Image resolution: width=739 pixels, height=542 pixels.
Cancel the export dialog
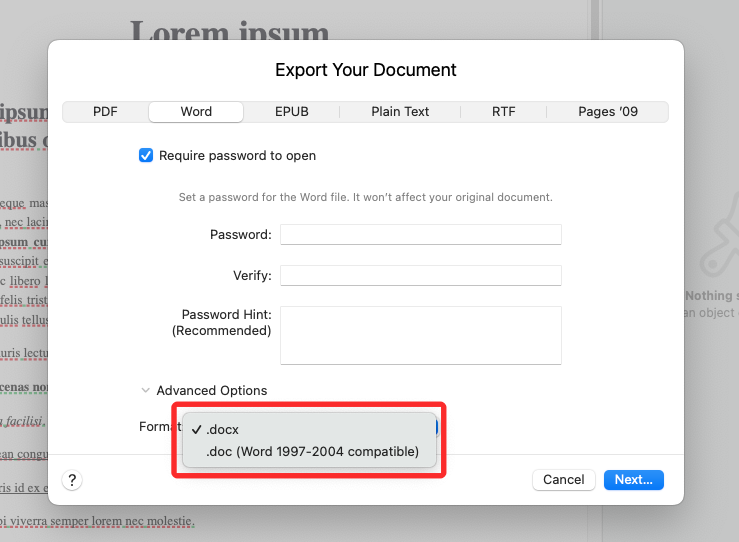(564, 480)
